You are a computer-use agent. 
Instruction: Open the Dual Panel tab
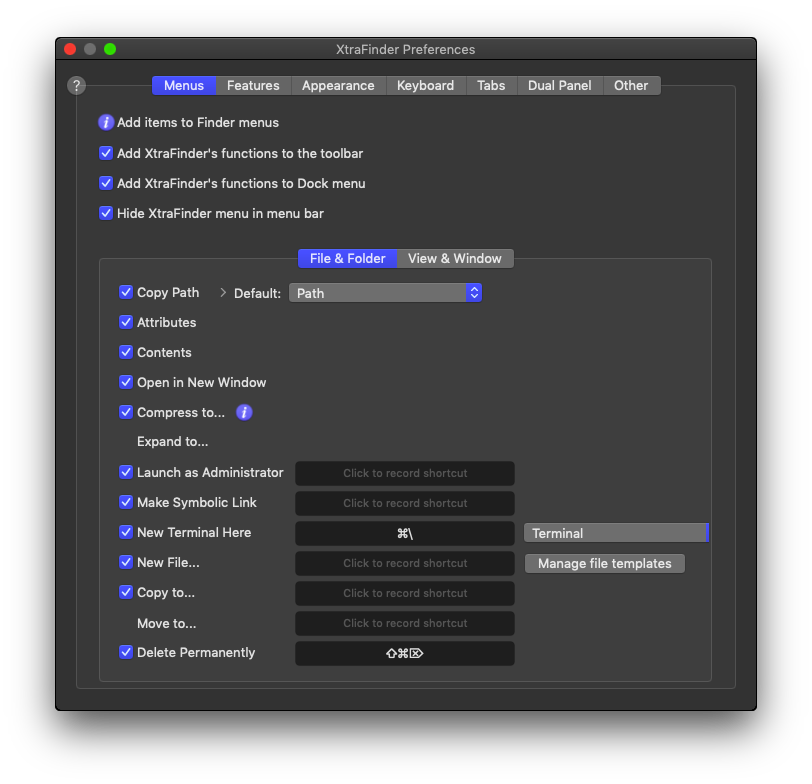click(559, 86)
